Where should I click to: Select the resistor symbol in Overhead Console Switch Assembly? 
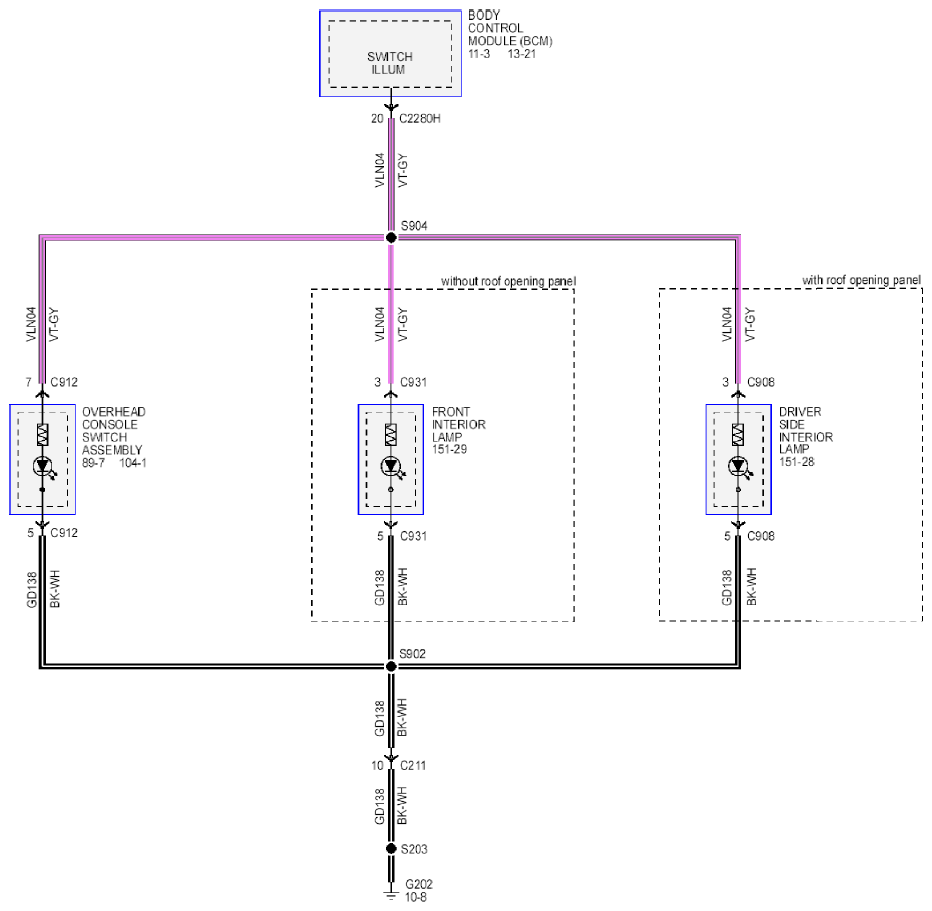43,435
